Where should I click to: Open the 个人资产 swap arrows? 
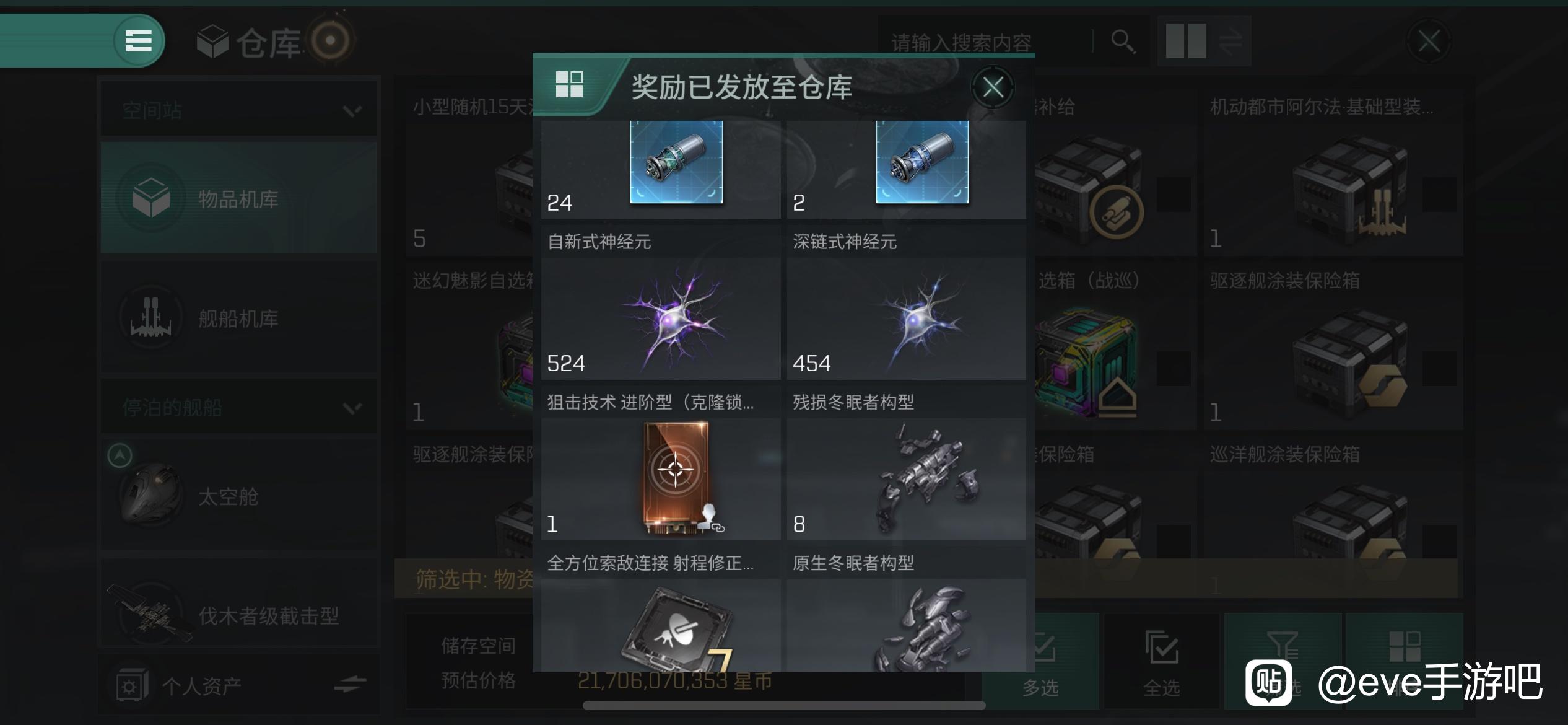(x=350, y=685)
